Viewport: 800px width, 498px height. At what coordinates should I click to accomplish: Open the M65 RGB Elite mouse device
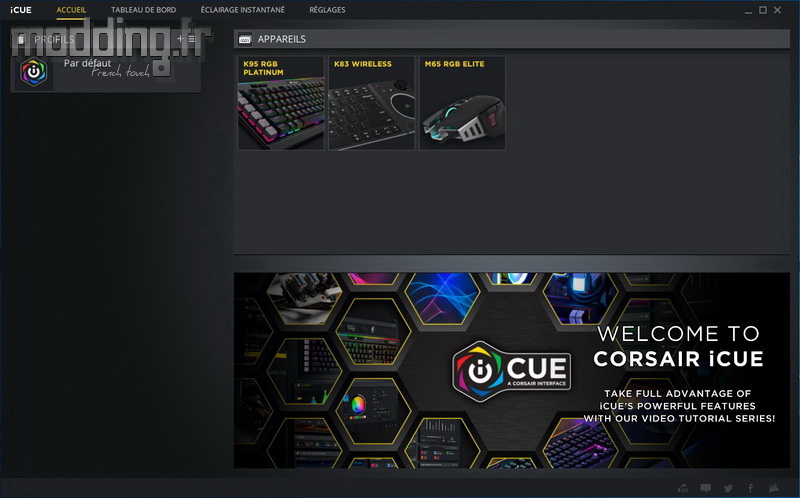(462, 103)
